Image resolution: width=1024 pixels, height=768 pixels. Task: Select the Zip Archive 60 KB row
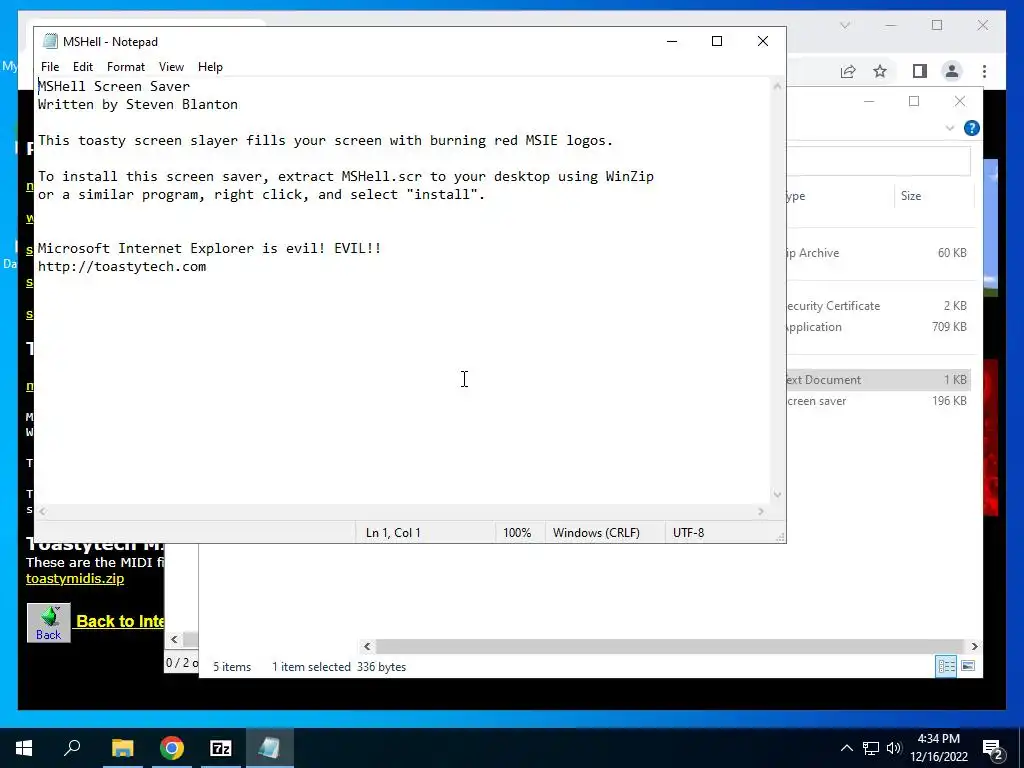pos(879,253)
